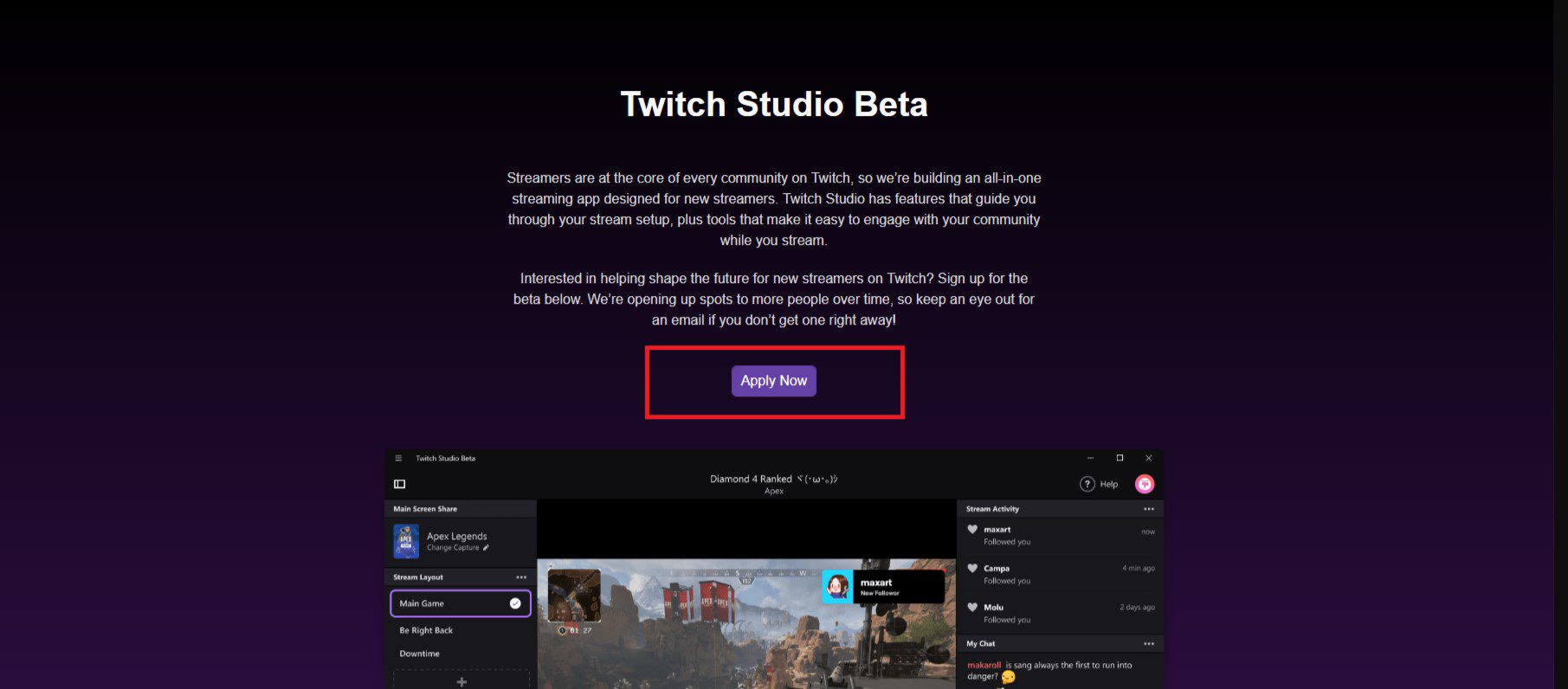Select the Be Right Back layout
This screenshot has height=689, width=1568.
pyautogui.click(x=426, y=630)
